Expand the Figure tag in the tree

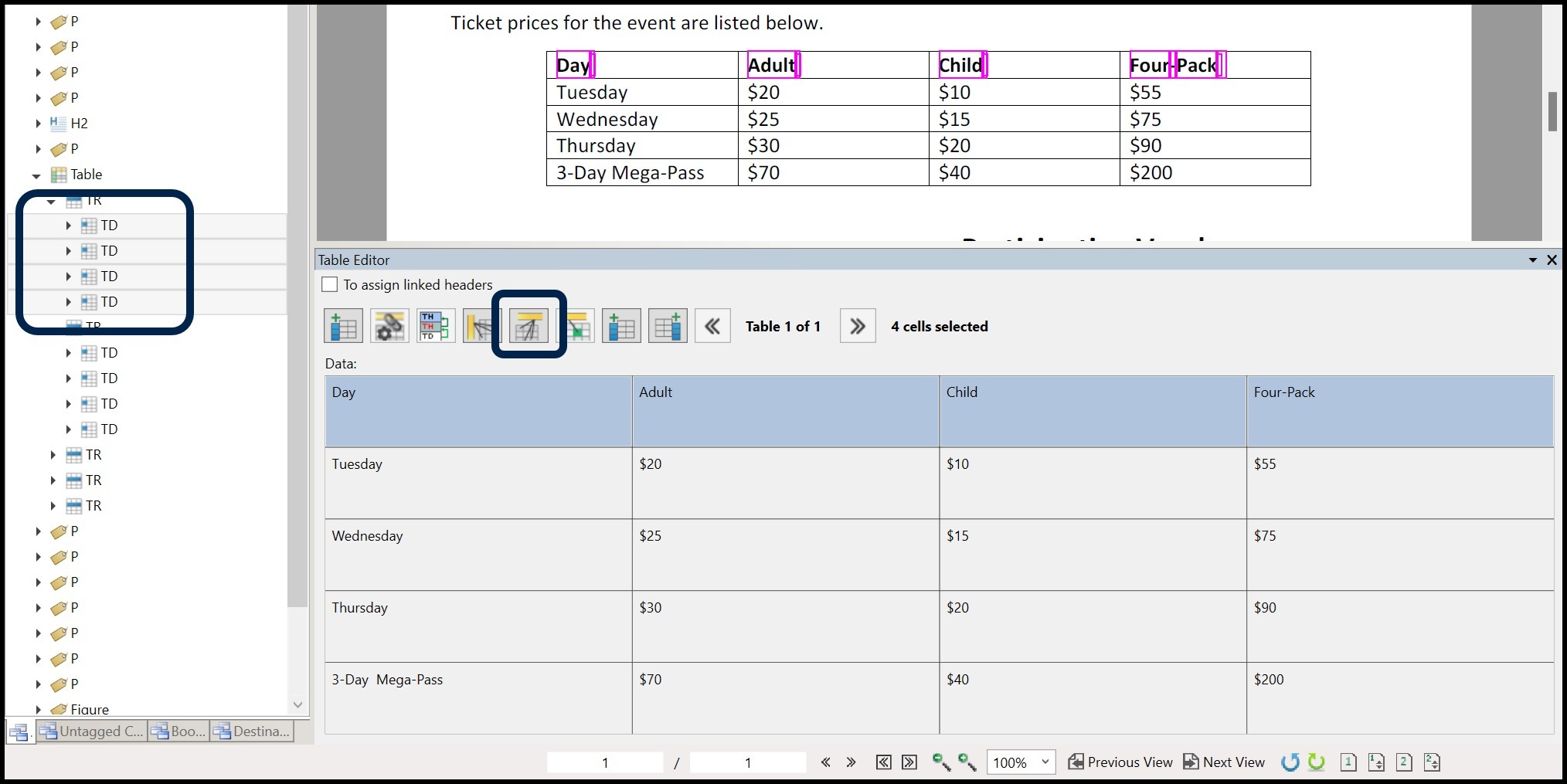tap(38, 709)
